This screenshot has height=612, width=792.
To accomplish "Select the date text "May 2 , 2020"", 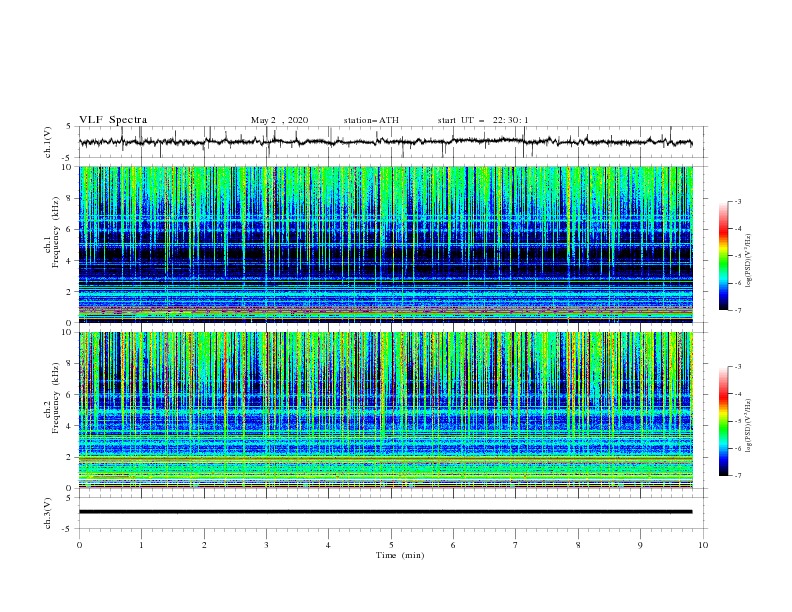I will (279, 120).
